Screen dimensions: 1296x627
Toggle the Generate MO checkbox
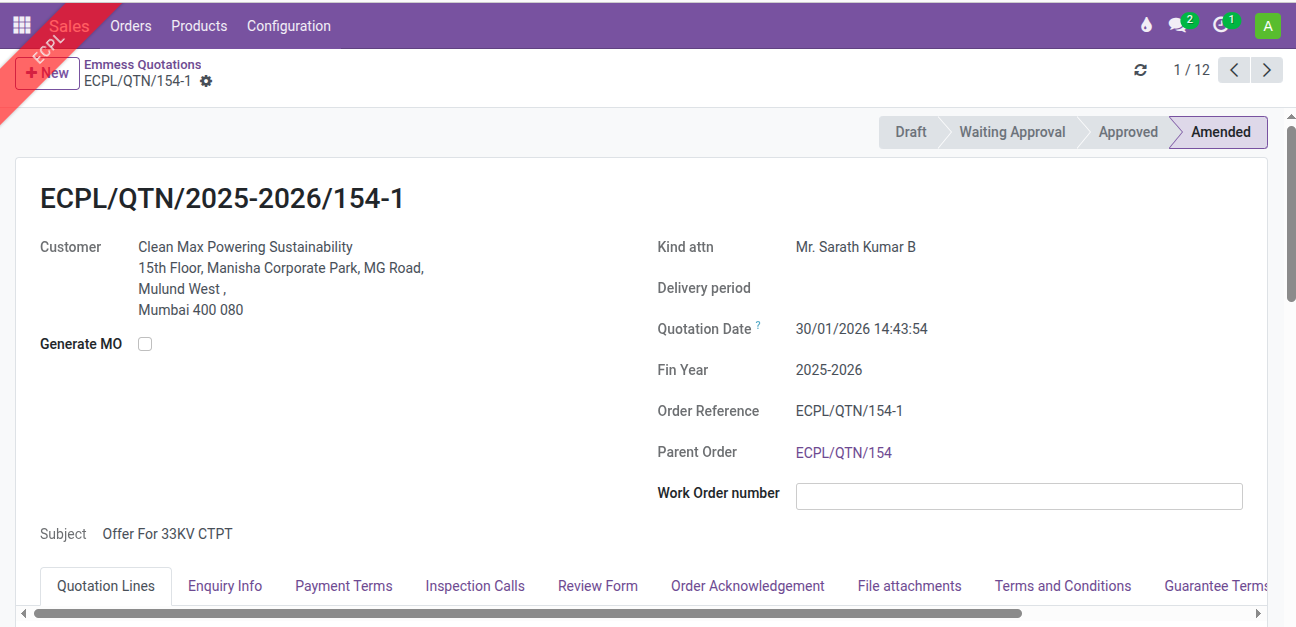pos(145,344)
